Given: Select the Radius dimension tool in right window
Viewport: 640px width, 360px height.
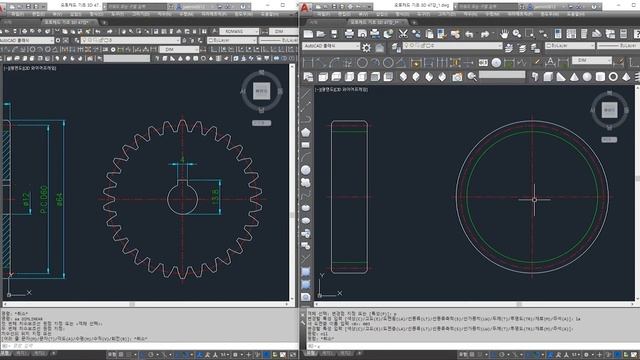Looking at the screenshot, I should (362, 63).
